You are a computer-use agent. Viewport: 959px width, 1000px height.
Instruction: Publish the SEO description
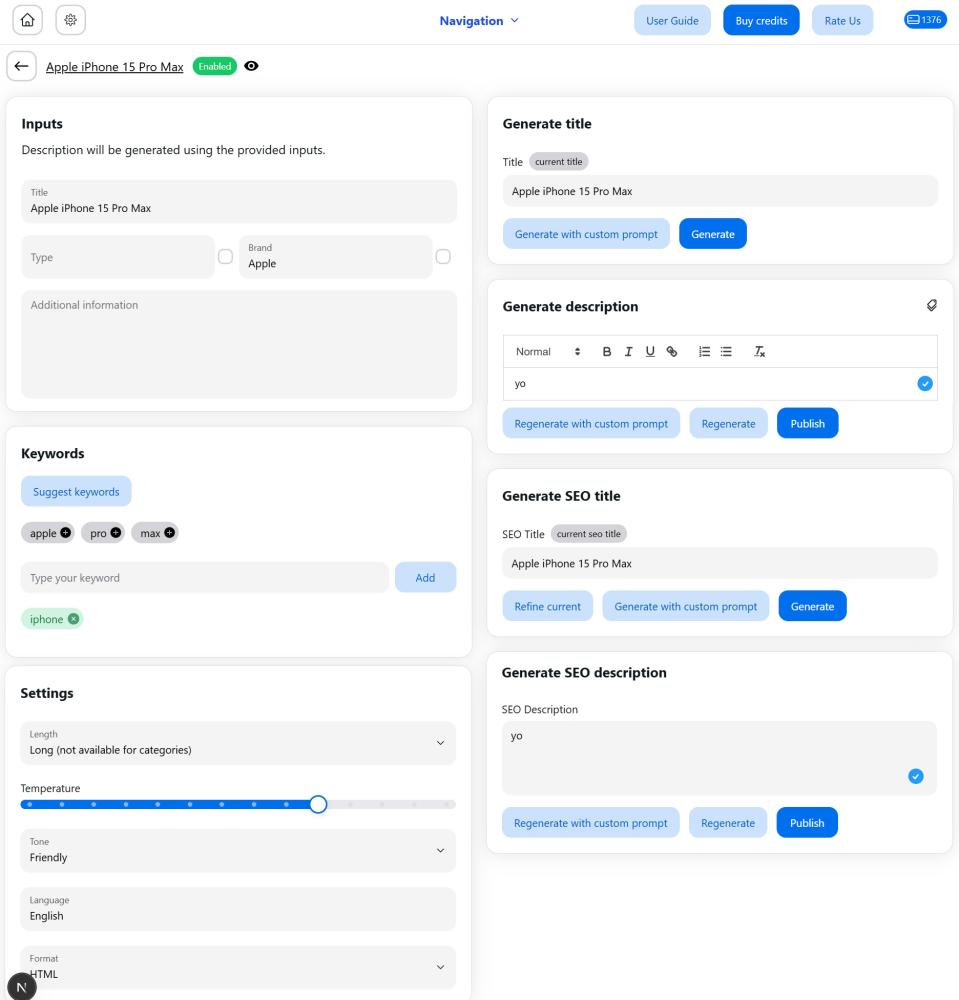tap(807, 823)
